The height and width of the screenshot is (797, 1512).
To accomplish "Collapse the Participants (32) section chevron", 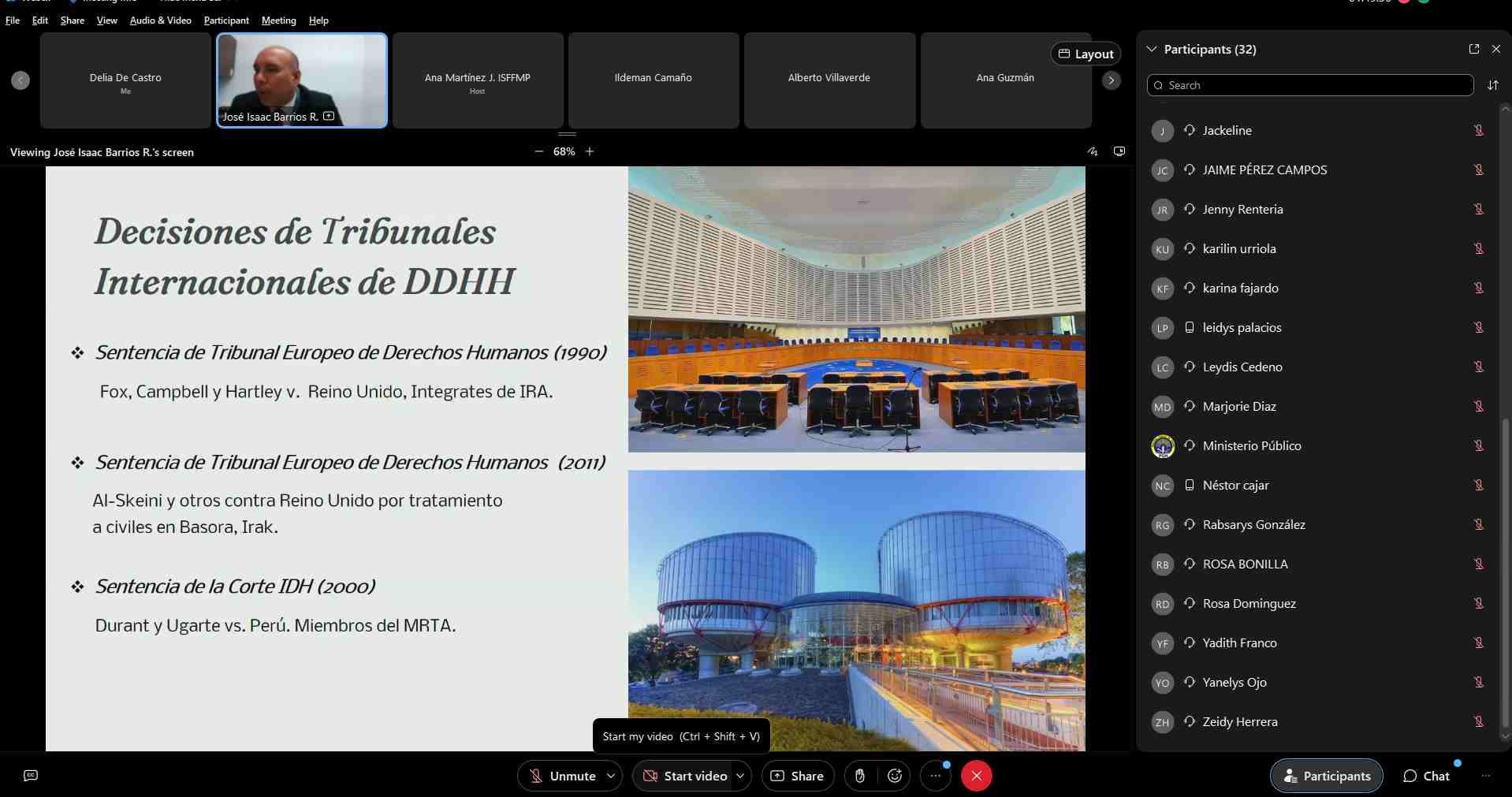I will 1152,49.
